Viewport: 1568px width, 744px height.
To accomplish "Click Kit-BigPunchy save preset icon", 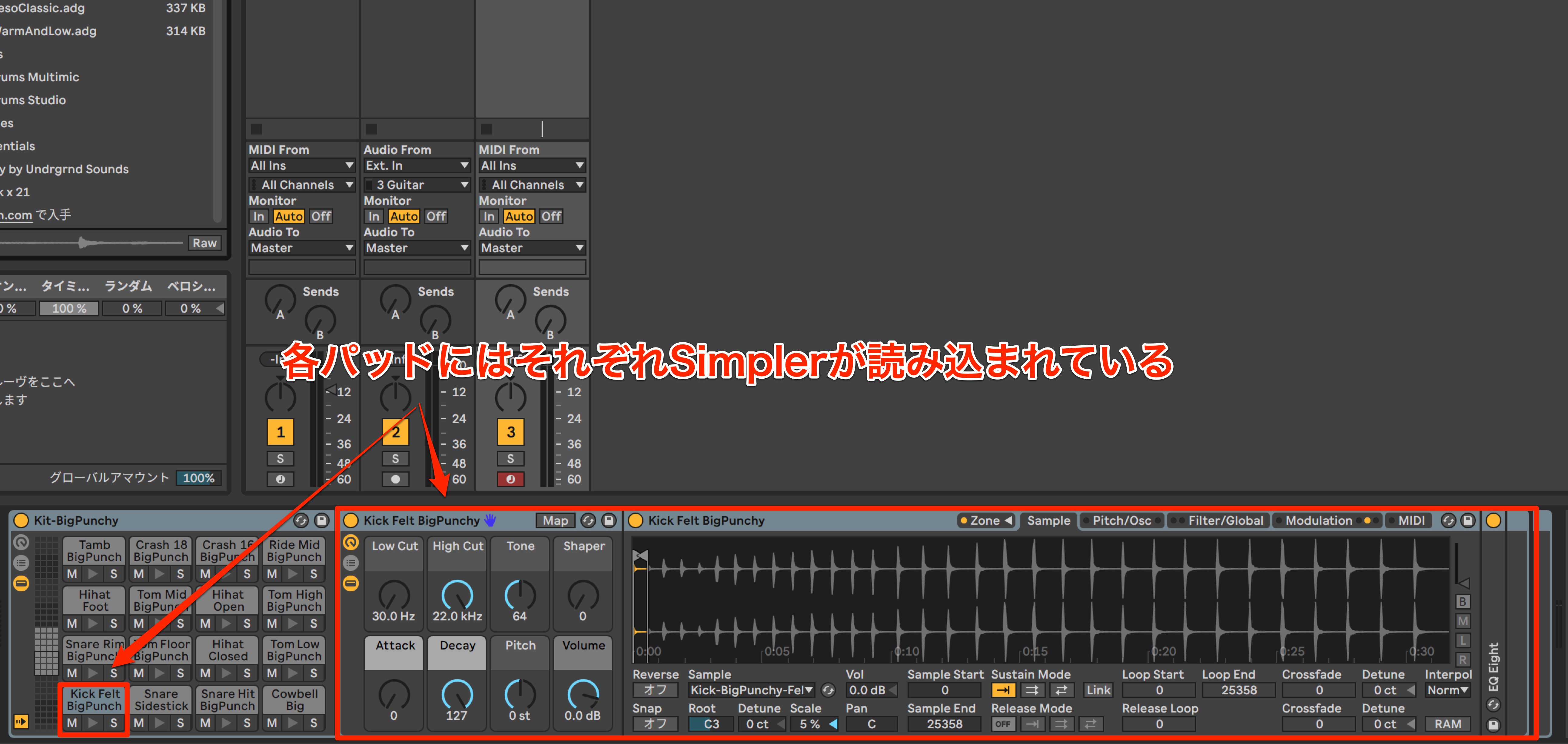I will (321, 520).
